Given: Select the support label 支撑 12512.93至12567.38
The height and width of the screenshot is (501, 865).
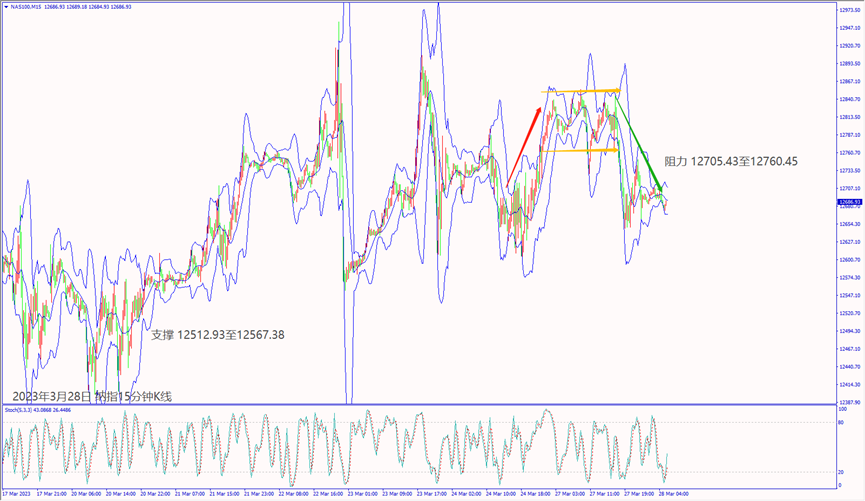Looking at the screenshot, I should pyautogui.click(x=217, y=335).
